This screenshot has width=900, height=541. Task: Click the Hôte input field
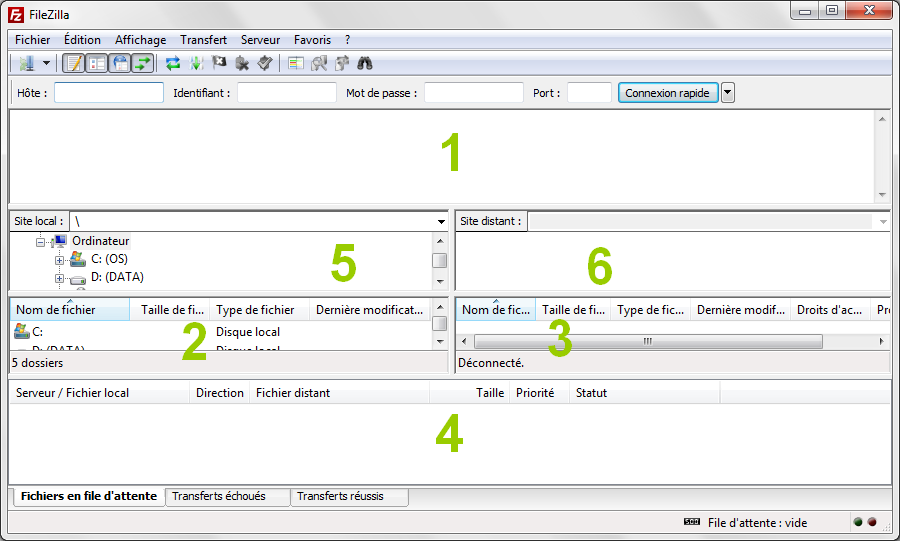coord(109,93)
